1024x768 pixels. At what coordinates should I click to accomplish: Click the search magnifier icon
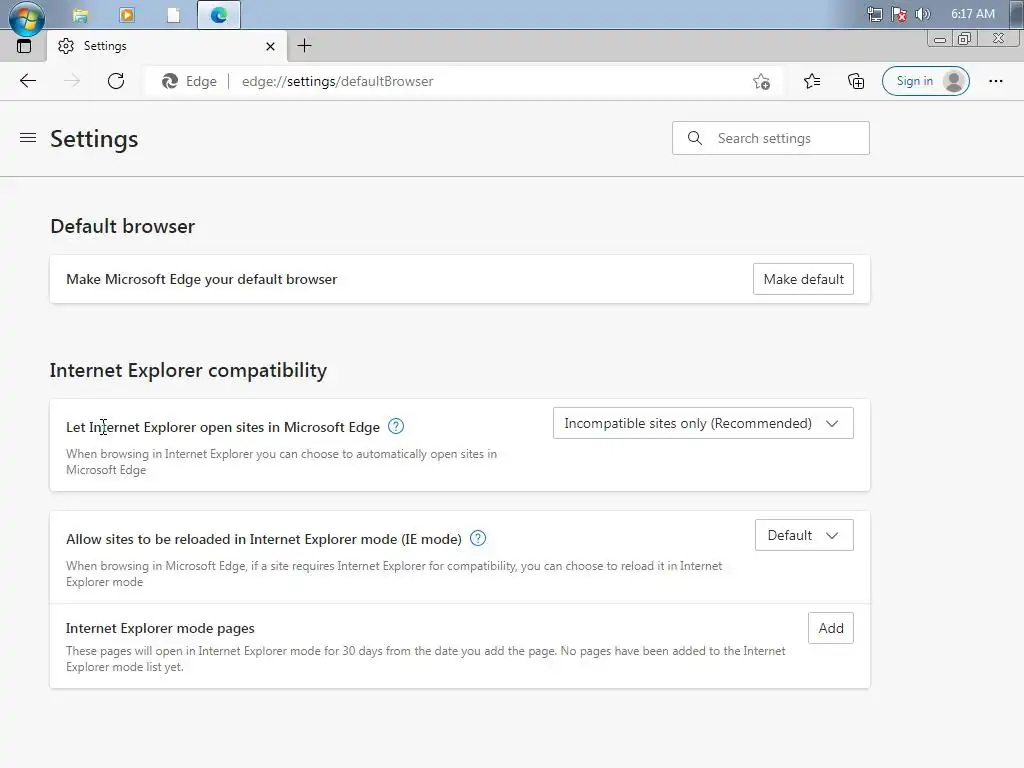695,138
